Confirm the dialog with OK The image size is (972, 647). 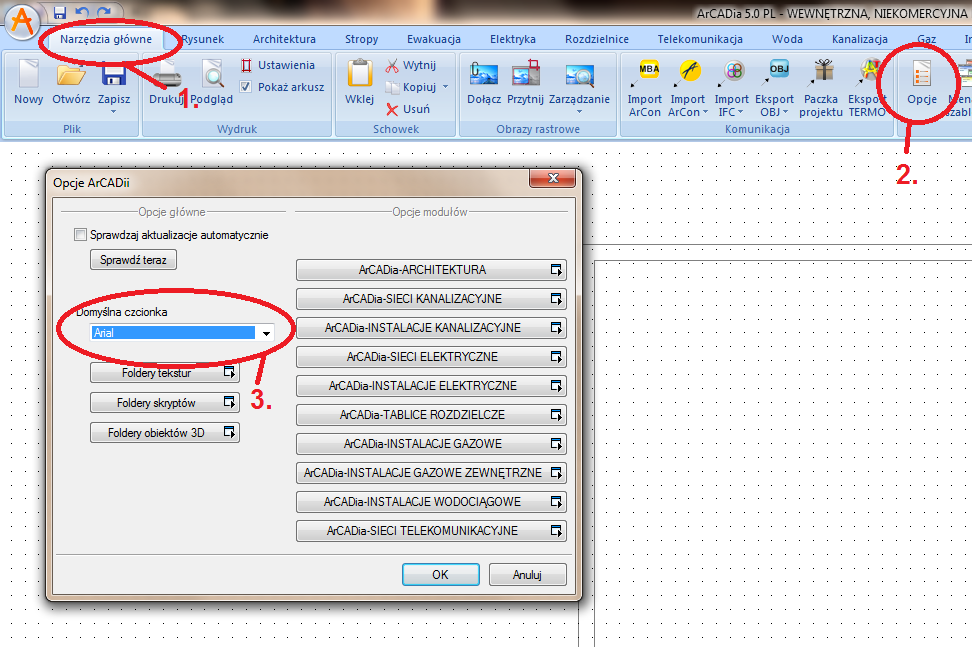(441, 574)
